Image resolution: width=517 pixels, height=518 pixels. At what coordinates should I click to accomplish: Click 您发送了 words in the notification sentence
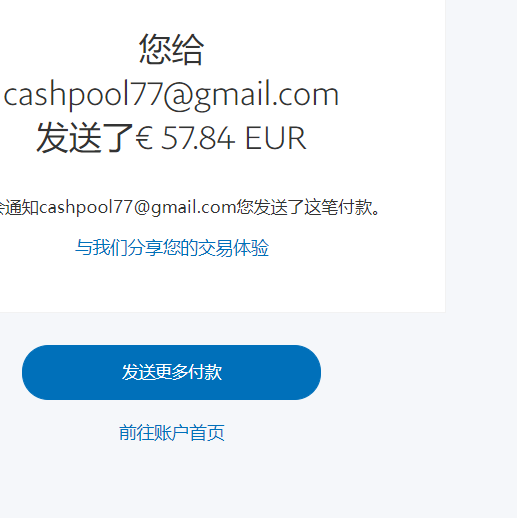[x=270, y=207]
